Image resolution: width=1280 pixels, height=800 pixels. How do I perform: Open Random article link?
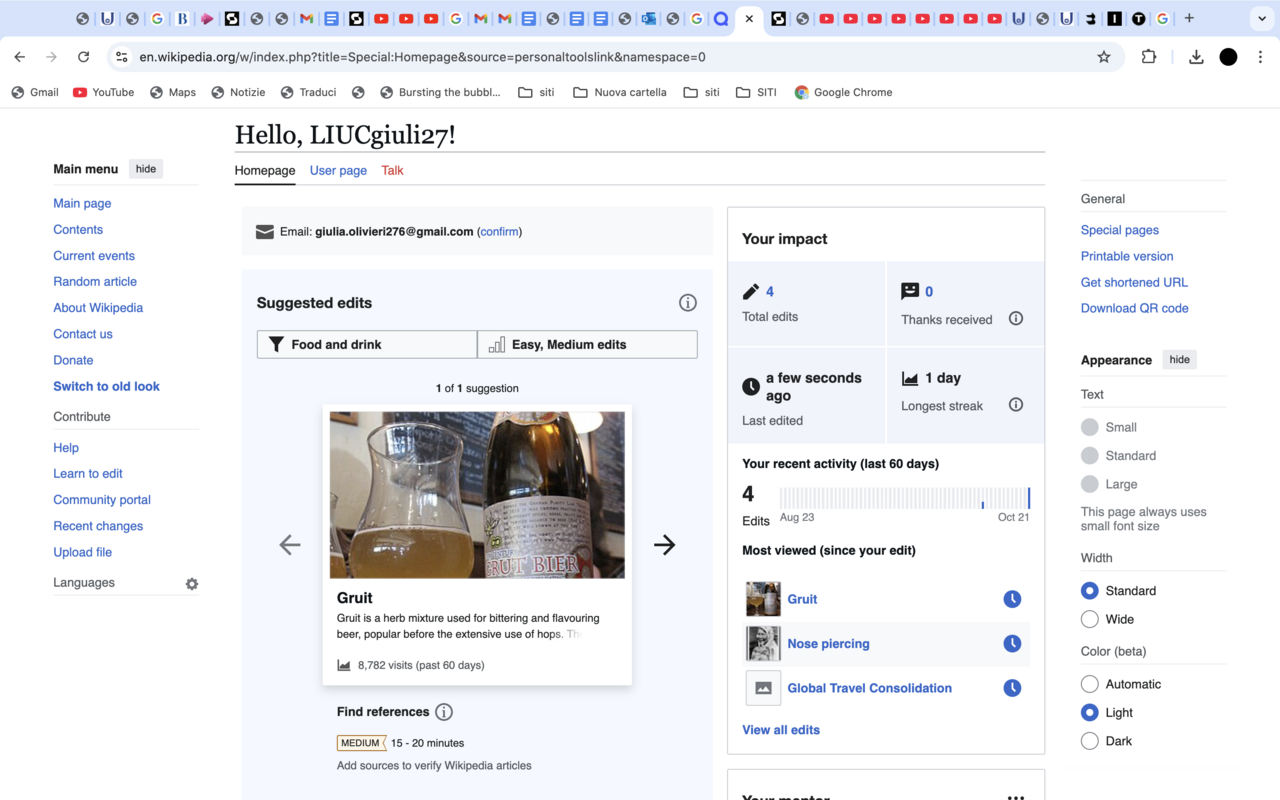click(x=95, y=282)
